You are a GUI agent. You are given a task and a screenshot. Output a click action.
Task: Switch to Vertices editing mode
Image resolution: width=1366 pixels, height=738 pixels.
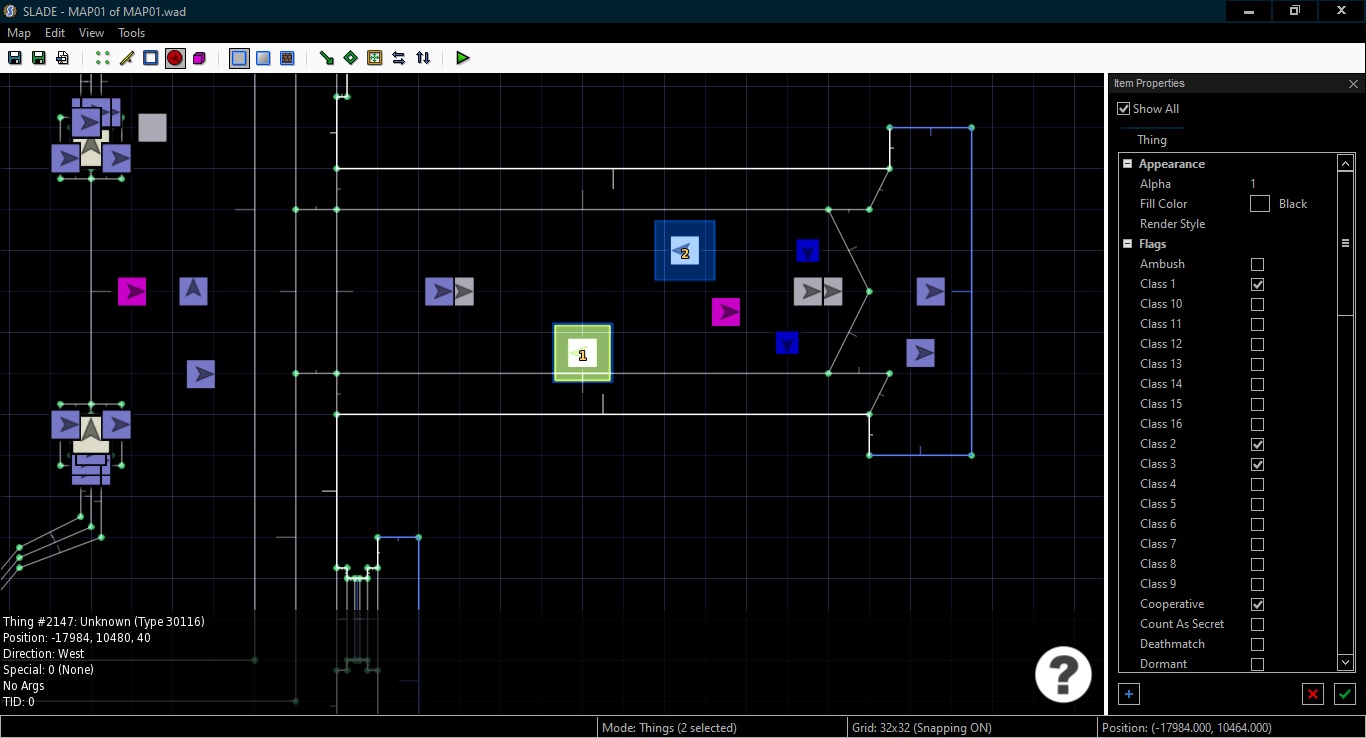(x=101, y=58)
